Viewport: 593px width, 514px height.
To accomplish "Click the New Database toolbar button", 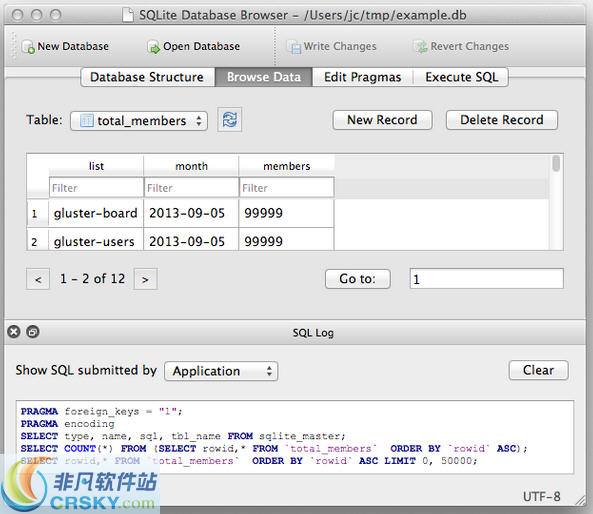I will pos(65,47).
